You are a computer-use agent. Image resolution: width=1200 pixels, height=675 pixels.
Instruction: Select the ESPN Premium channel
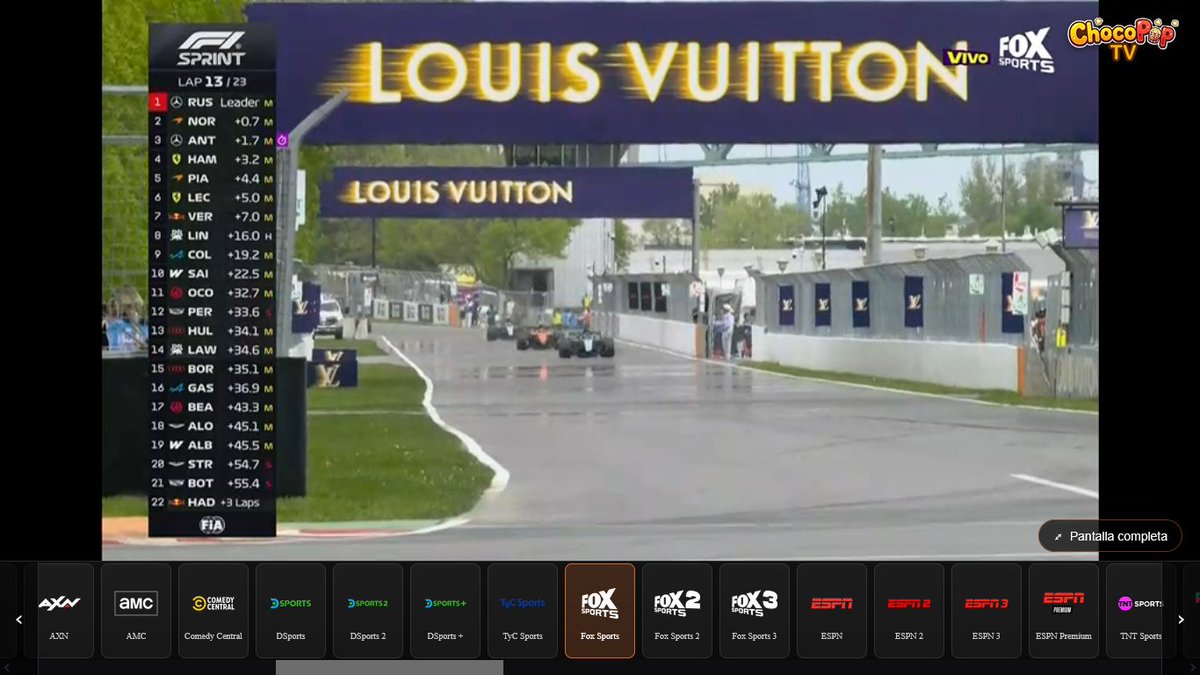coord(1063,610)
